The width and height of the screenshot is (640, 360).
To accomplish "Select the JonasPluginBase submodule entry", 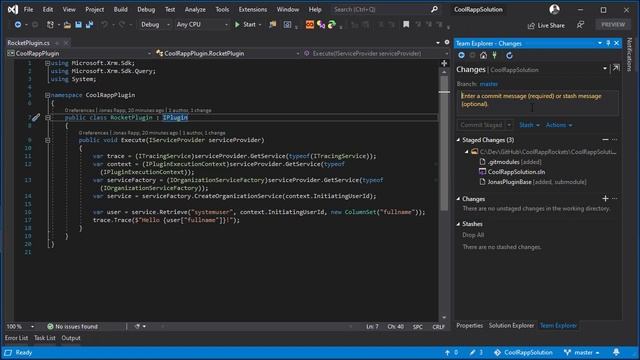I will click(533, 182).
